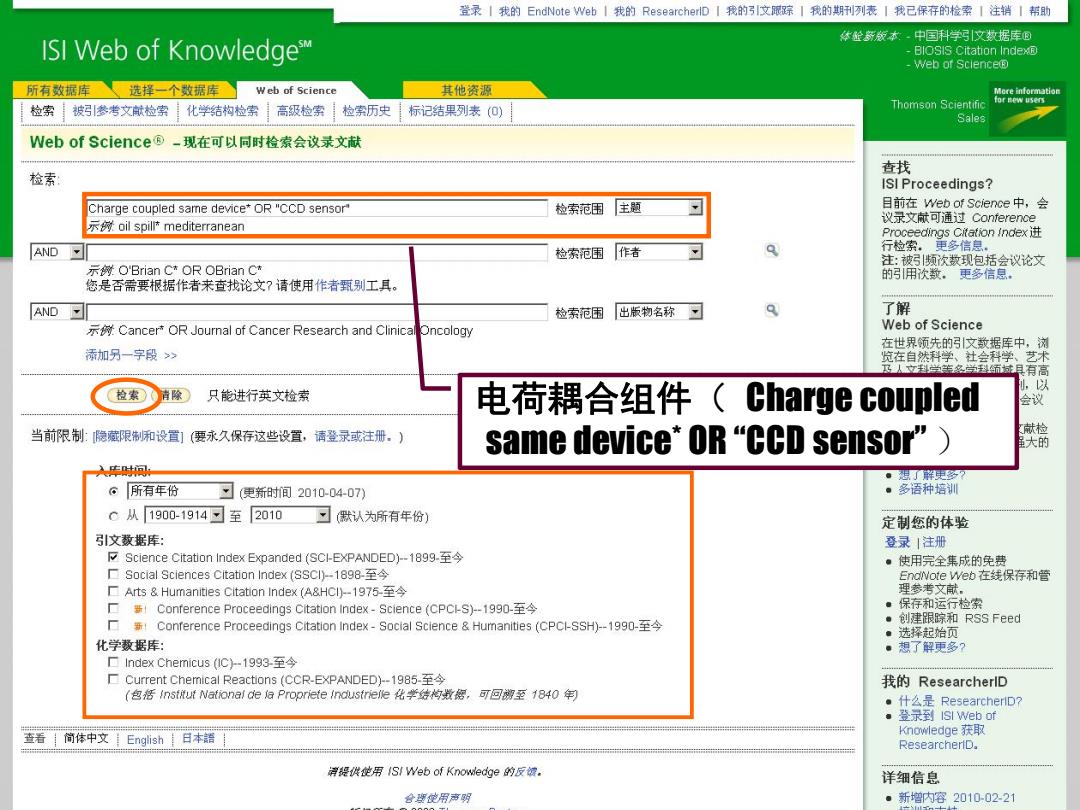Click 帮助 help link at top

click(x=1040, y=11)
